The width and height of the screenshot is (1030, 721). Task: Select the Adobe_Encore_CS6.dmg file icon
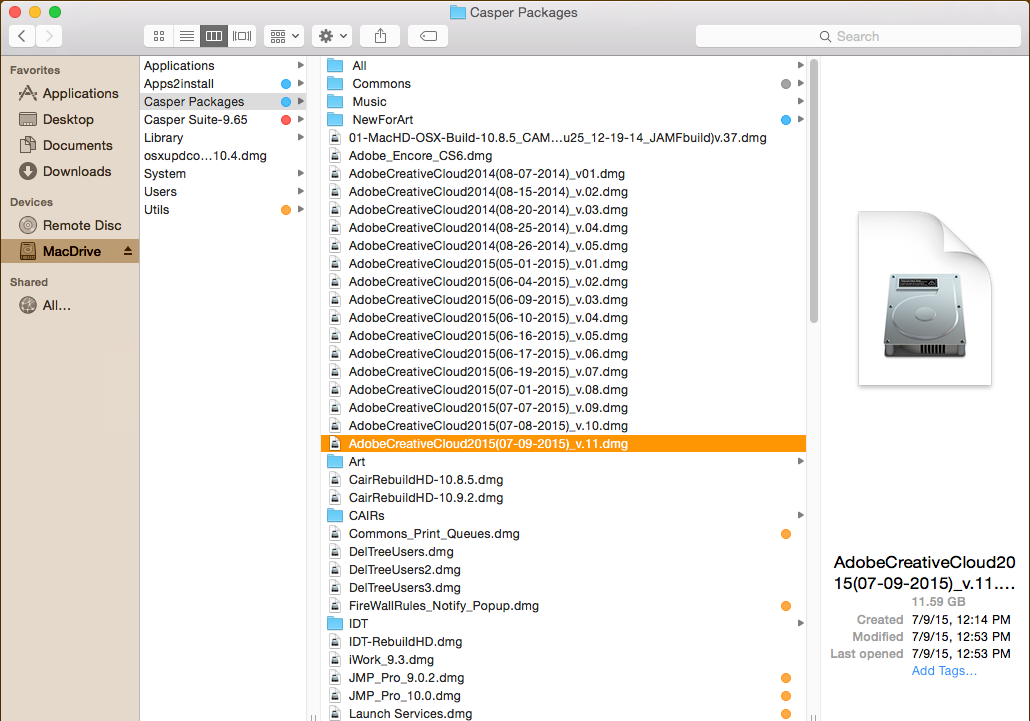pos(335,156)
